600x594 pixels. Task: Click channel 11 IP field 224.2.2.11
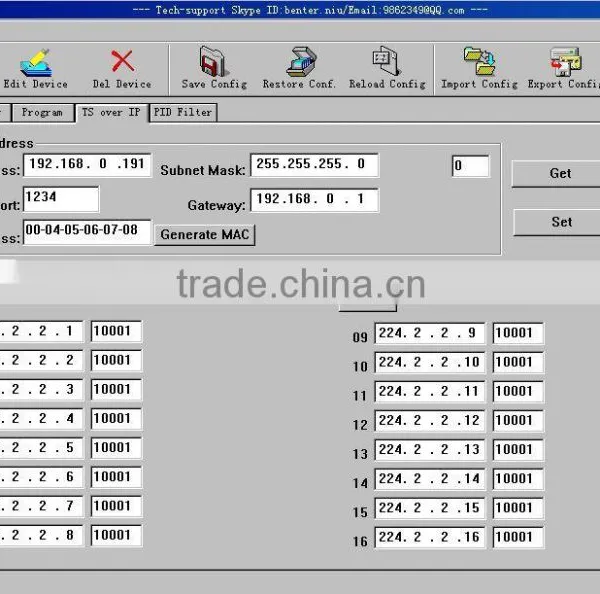click(429, 392)
